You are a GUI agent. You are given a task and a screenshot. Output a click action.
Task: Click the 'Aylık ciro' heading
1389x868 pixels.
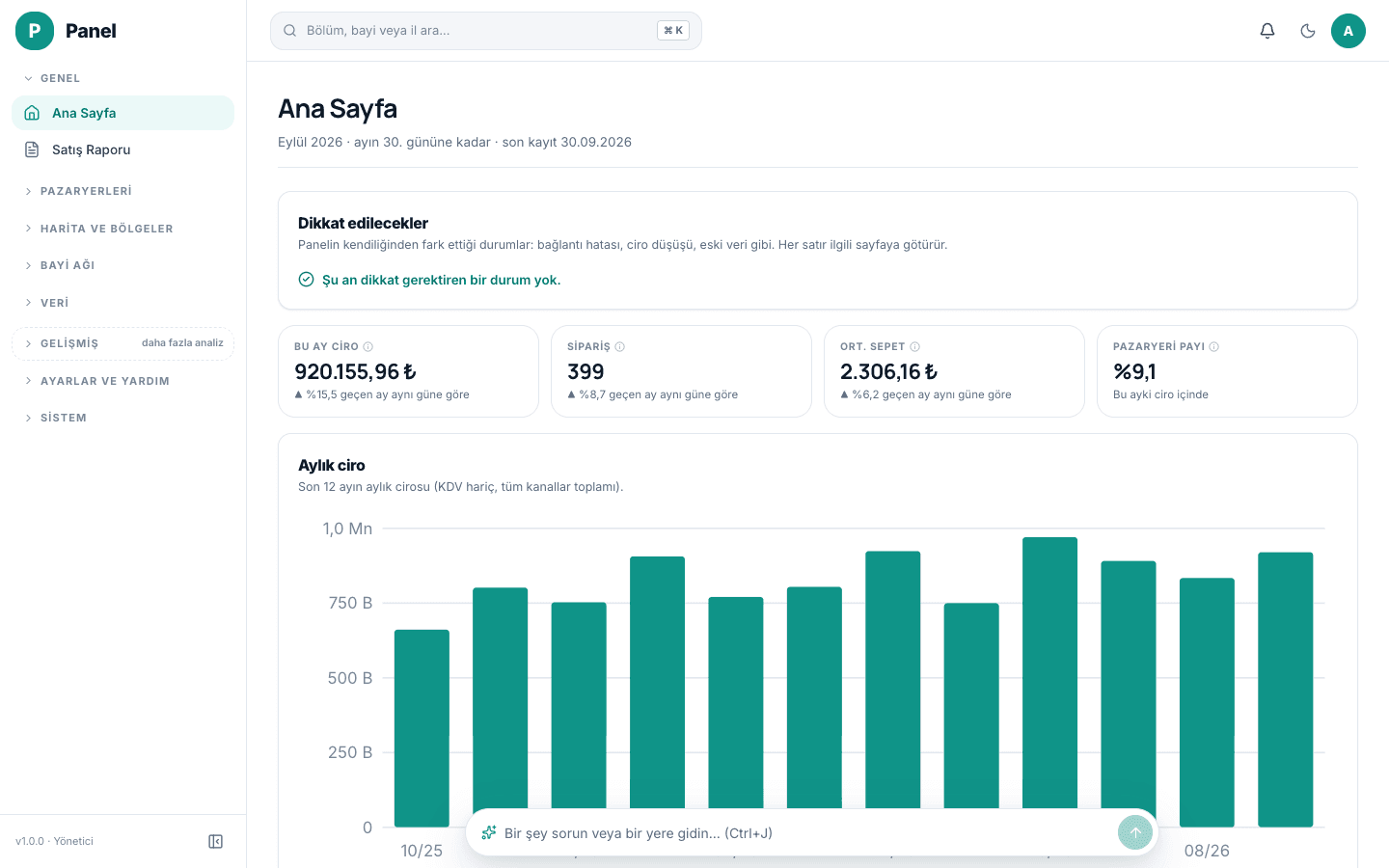[332, 465]
